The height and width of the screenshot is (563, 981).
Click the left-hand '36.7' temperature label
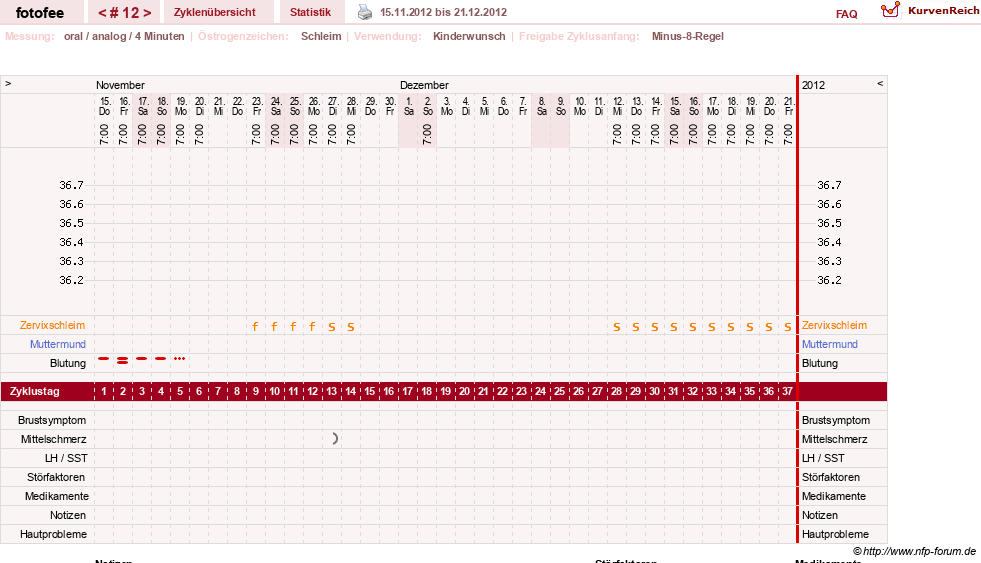[71, 185]
